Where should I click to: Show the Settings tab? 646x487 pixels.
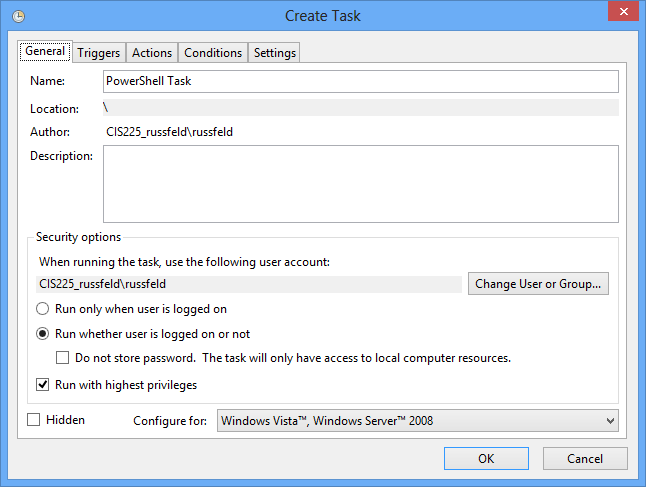point(275,53)
